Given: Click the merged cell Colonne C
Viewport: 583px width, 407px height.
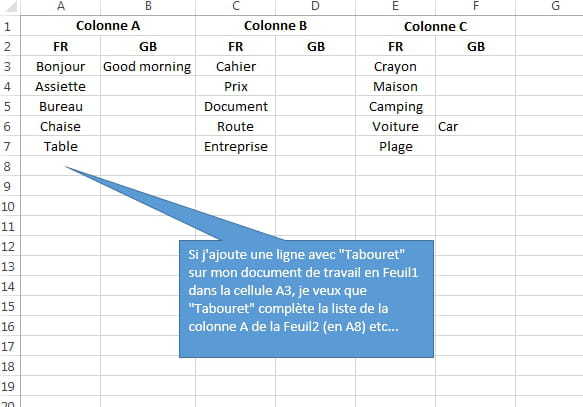Looking at the screenshot, I should [x=435, y=26].
